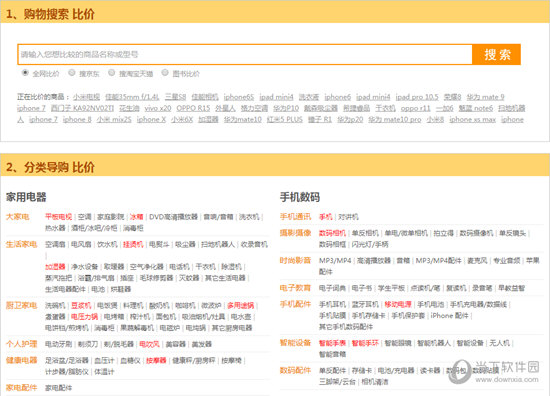
Task: Open the 健康电器 category heading
Action: point(21,360)
